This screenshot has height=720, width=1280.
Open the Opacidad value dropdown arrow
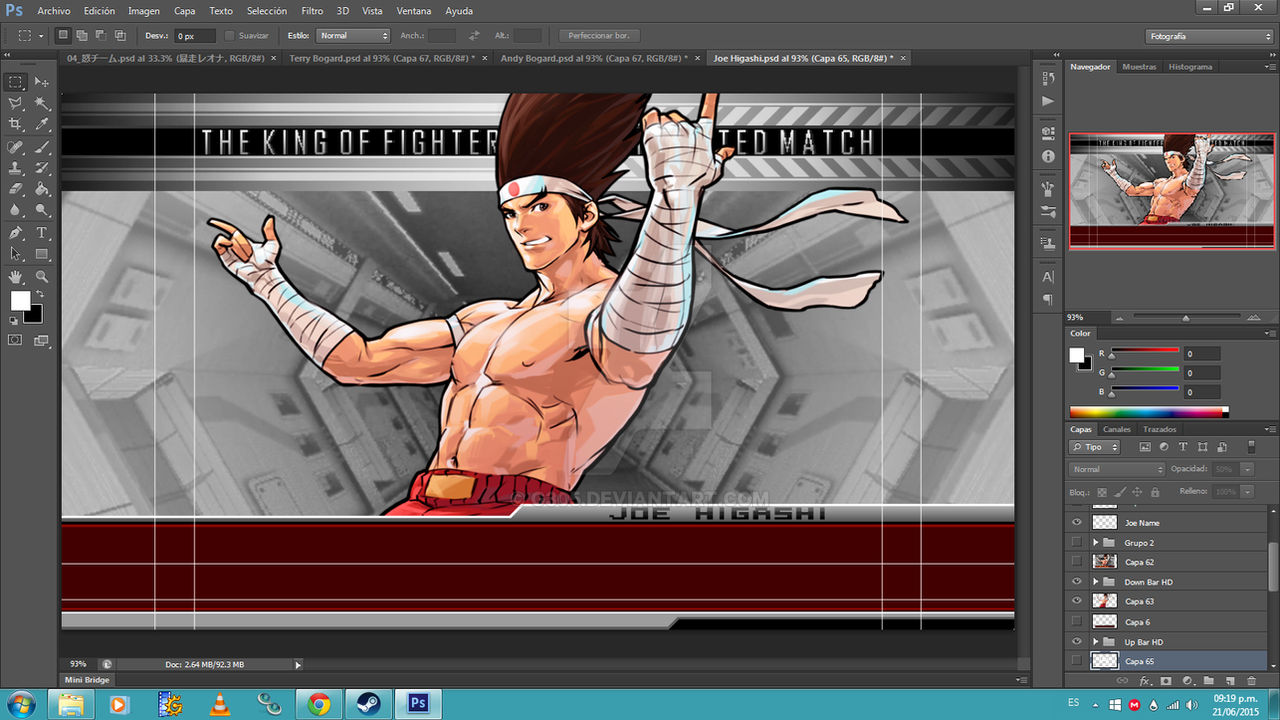1247,469
